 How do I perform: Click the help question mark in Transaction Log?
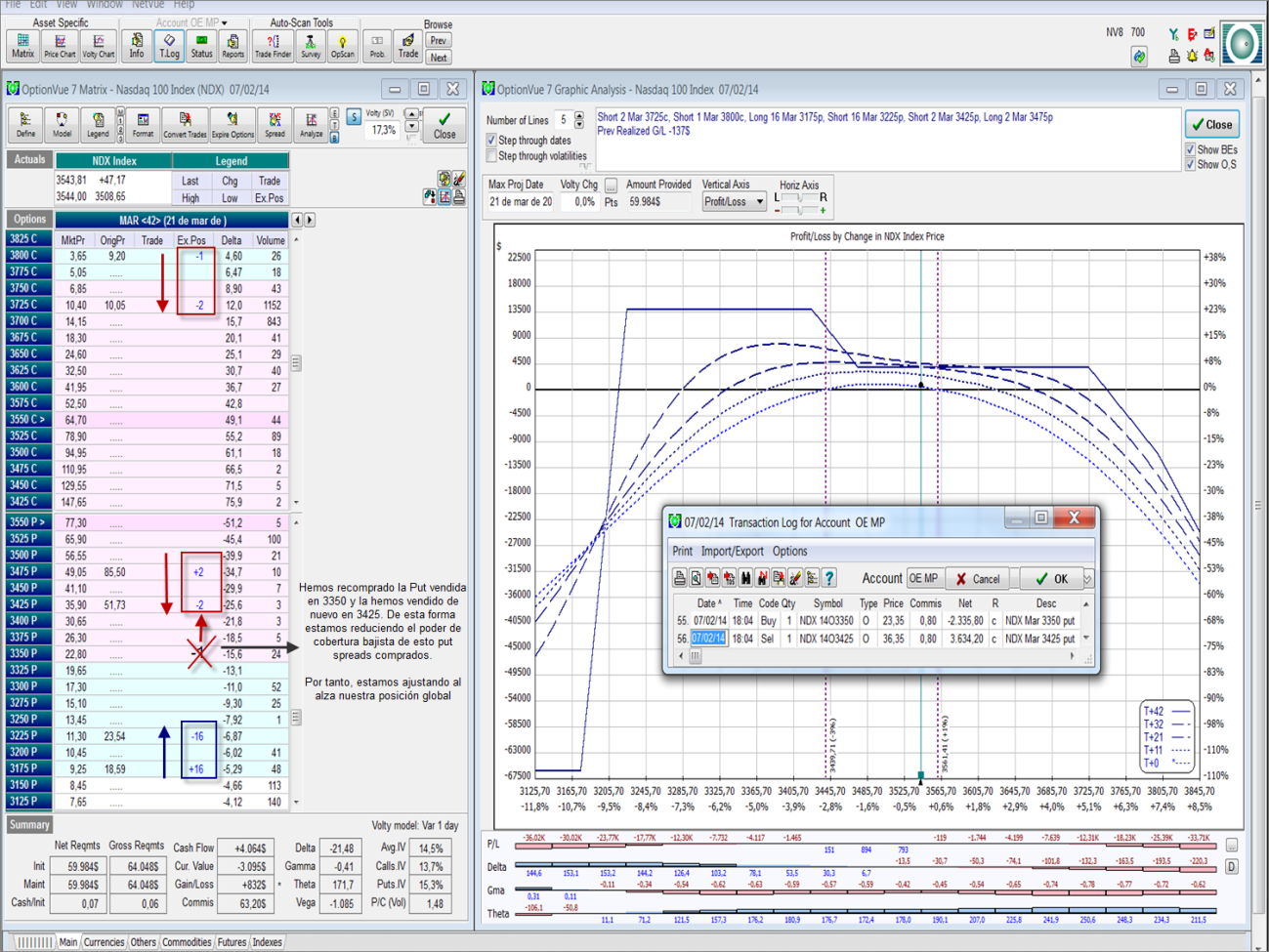828,578
